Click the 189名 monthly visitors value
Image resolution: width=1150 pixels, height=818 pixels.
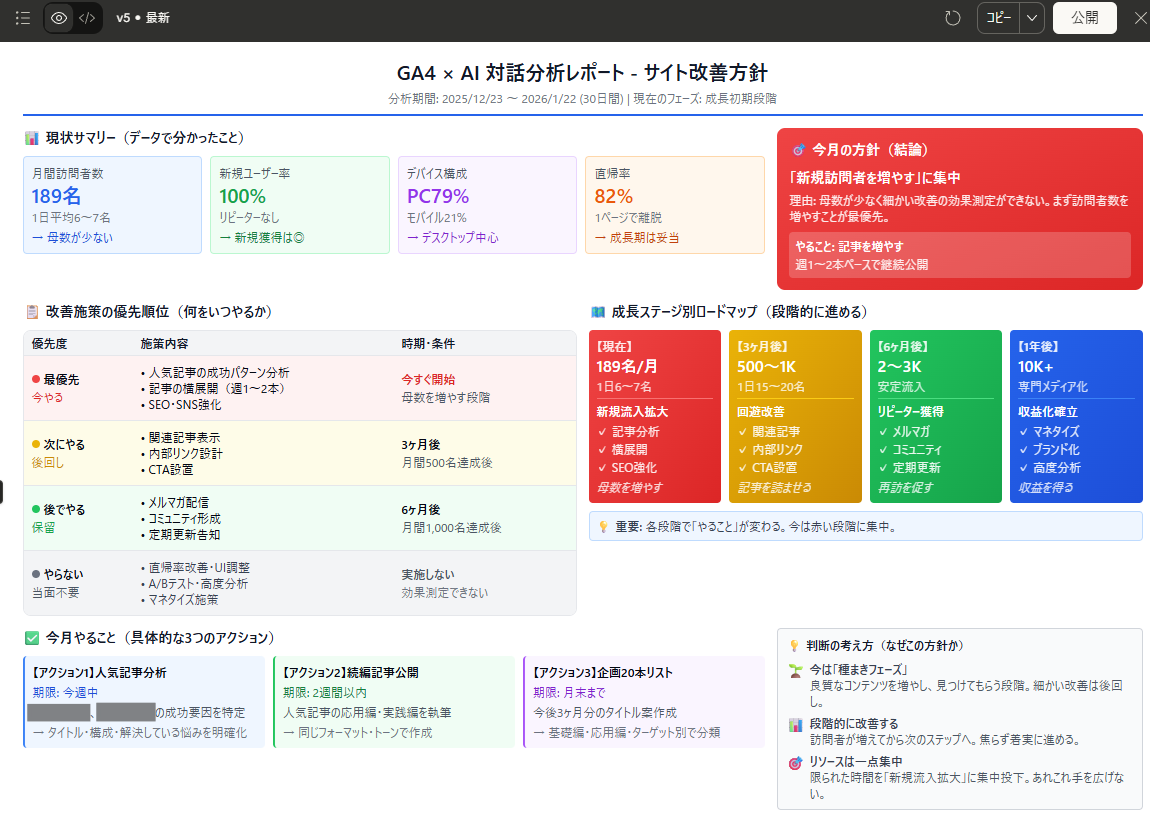(56, 196)
